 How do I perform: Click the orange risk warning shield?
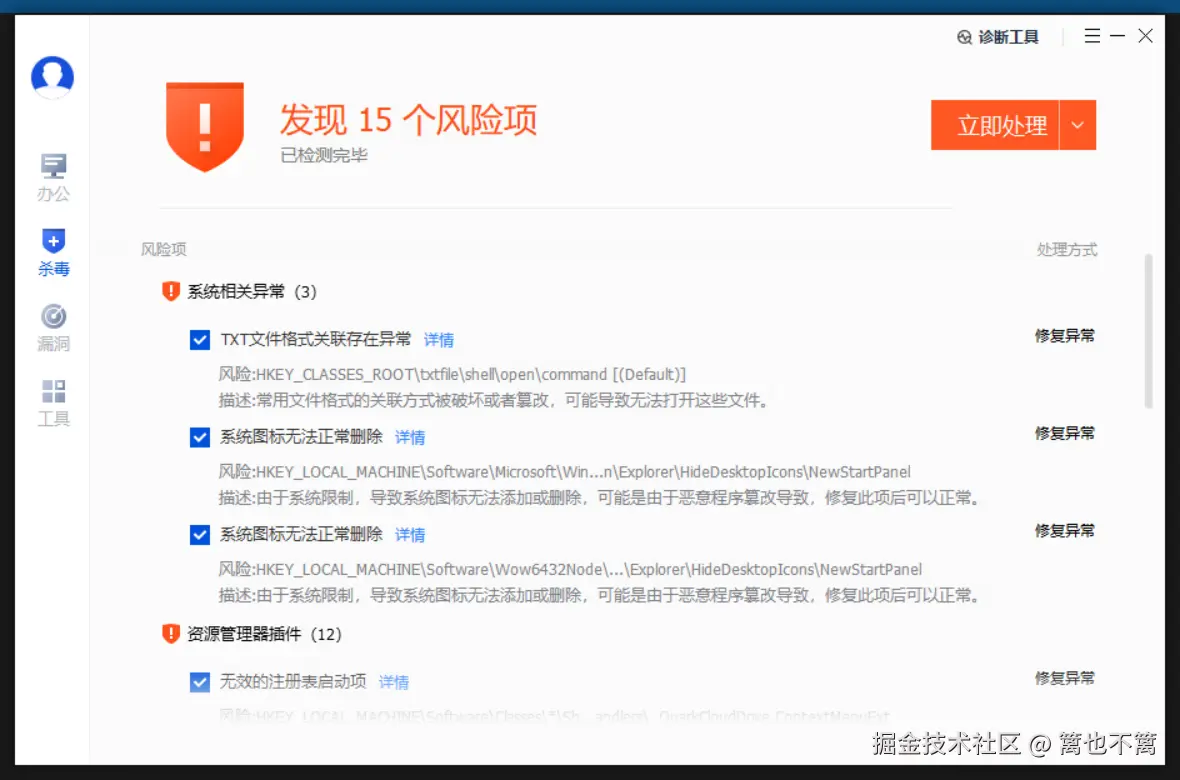click(x=205, y=126)
